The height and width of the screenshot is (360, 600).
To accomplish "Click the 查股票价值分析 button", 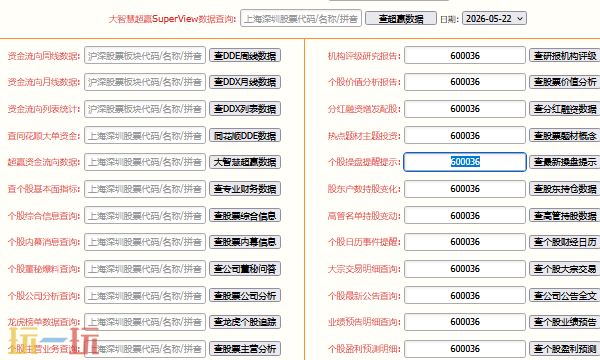I will pos(565,82).
